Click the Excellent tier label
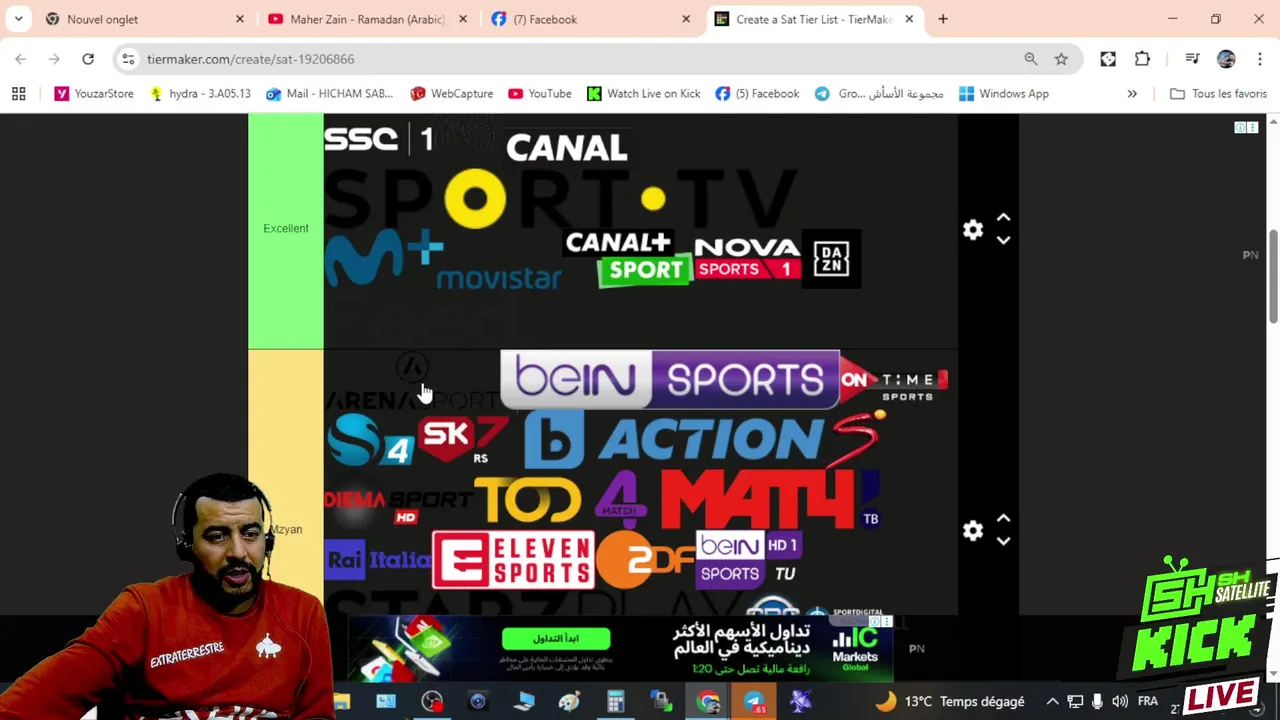The height and width of the screenshot is (720, 1280). pyautogui.click(x=286, y=229)
